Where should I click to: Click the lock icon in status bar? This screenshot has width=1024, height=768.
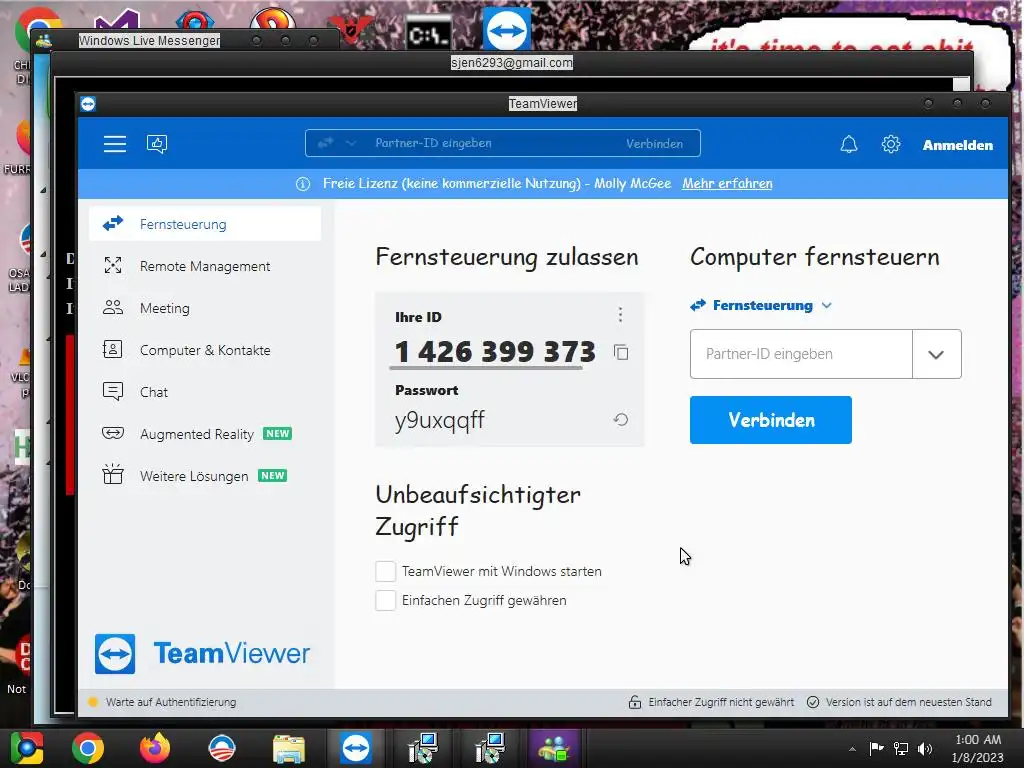click(635, 703)
